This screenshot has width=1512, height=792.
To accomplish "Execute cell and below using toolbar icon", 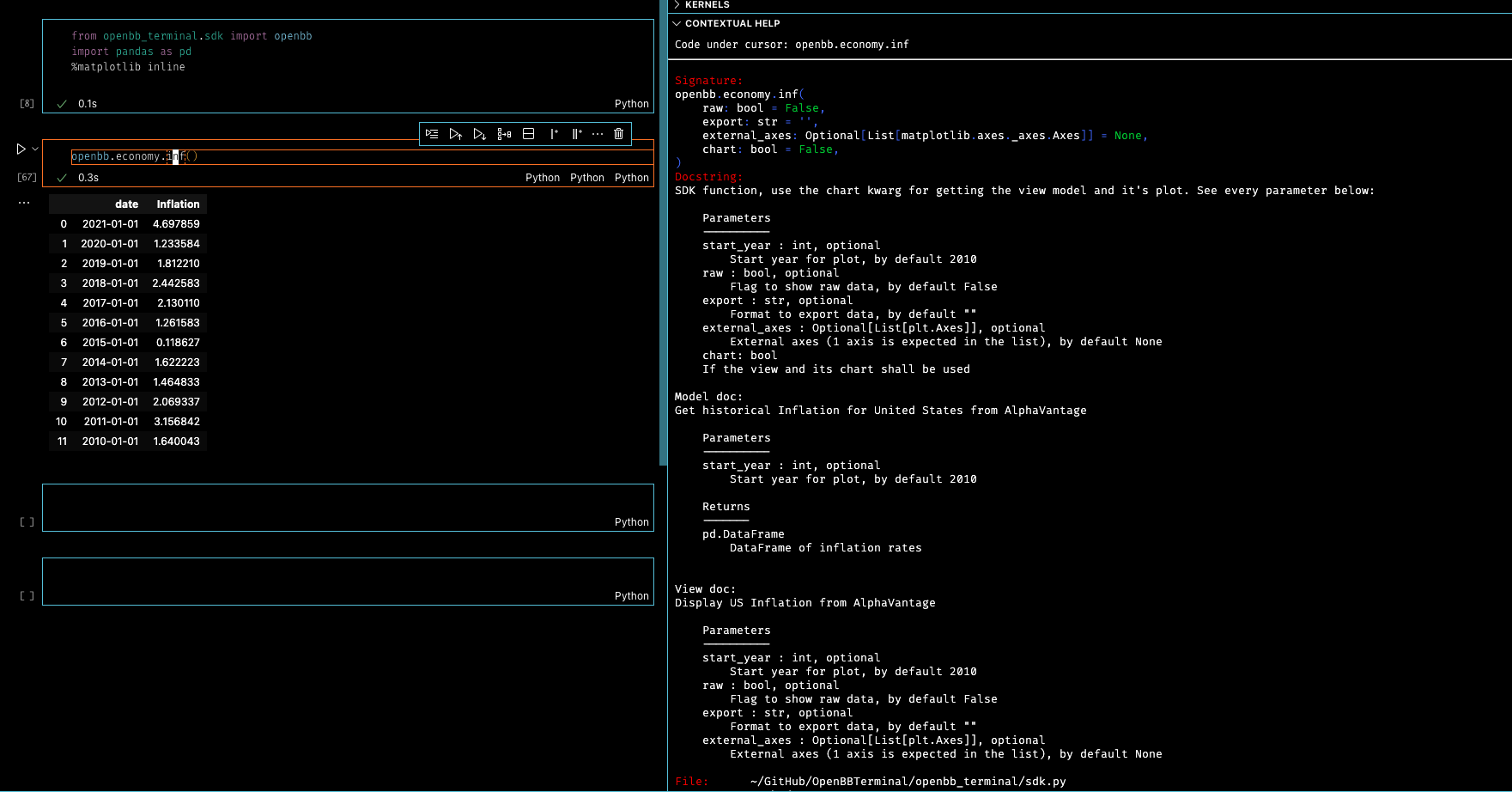I will tap(480, 134).
